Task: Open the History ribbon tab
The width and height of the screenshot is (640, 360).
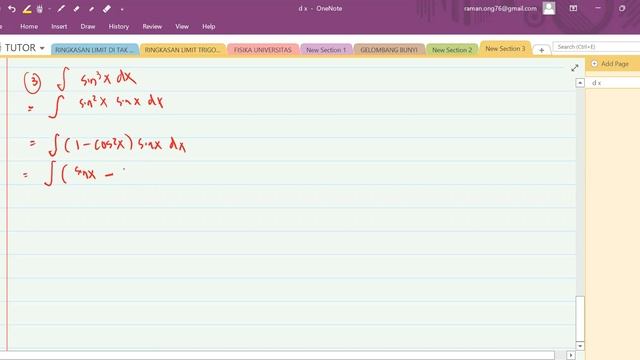Action: point(119,27)
